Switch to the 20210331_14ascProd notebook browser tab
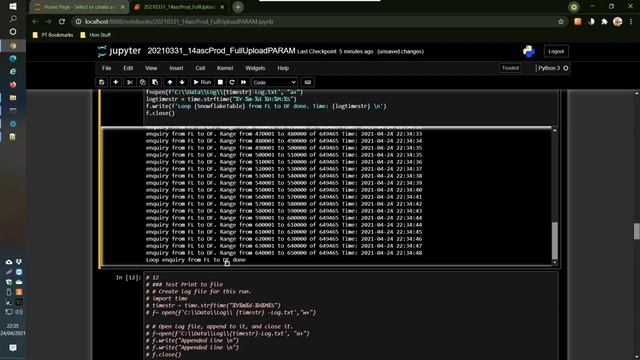 click(x=179, y=7)
